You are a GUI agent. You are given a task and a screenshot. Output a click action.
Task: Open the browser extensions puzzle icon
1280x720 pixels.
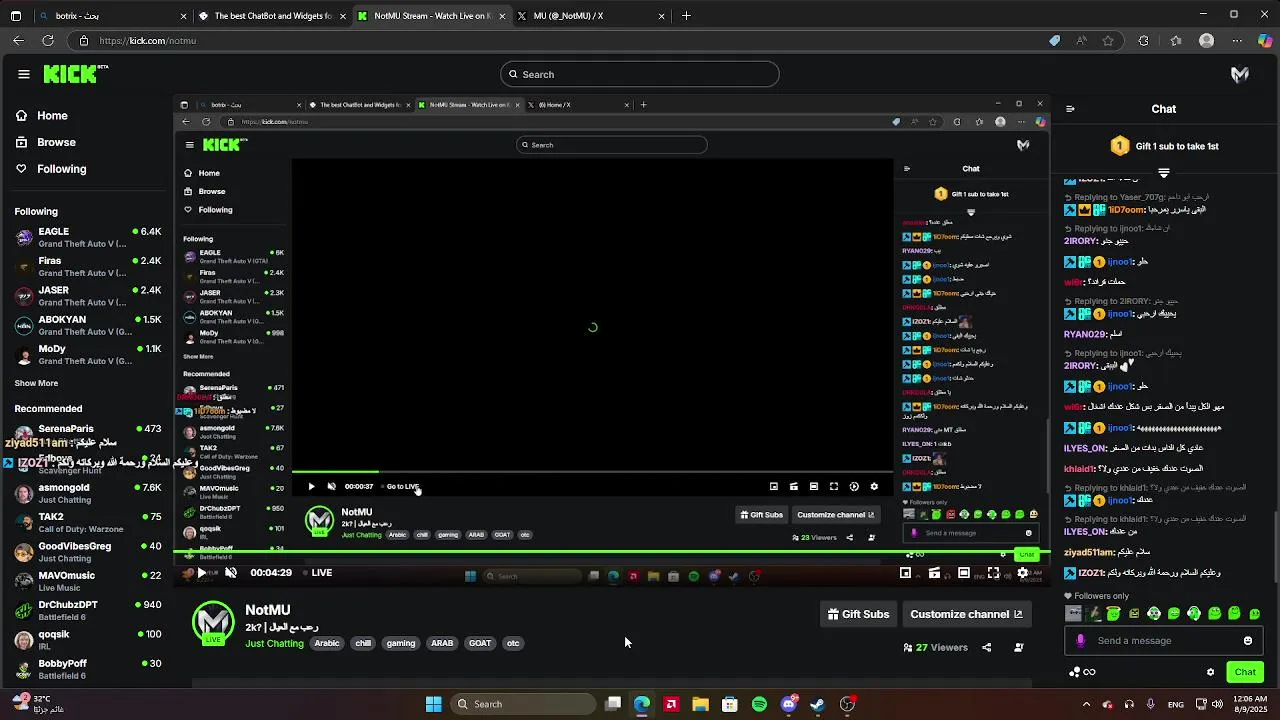[x=1144, y=41]
